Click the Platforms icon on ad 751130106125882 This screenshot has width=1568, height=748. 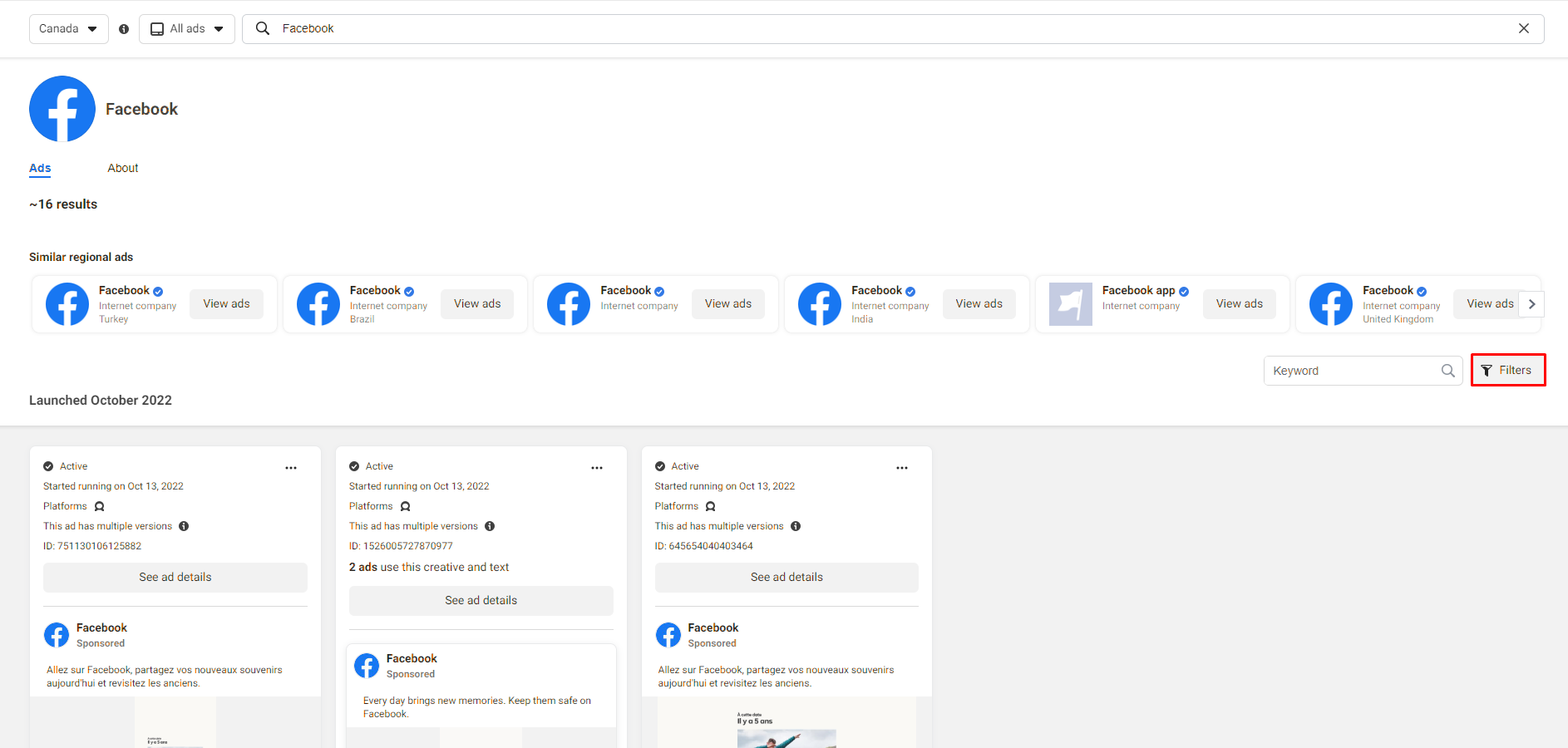[x=100, y=506]
